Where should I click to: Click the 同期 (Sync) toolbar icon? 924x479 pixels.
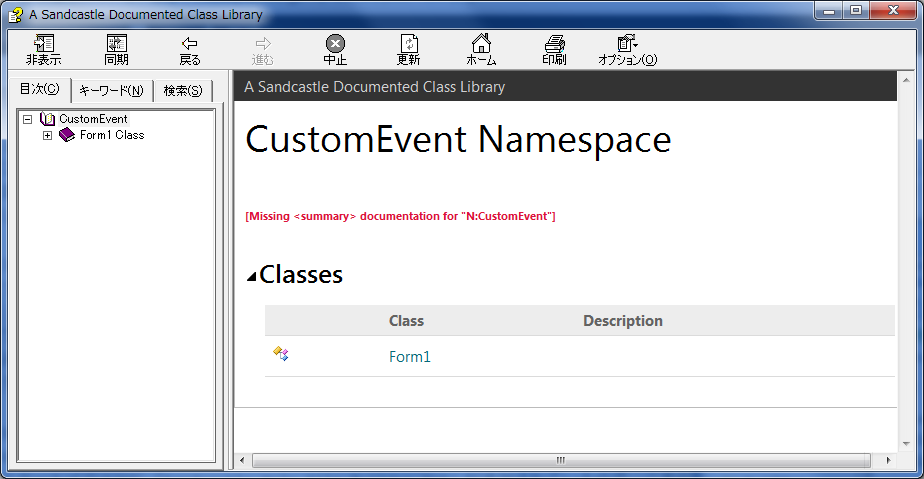(x=116, y=44)
